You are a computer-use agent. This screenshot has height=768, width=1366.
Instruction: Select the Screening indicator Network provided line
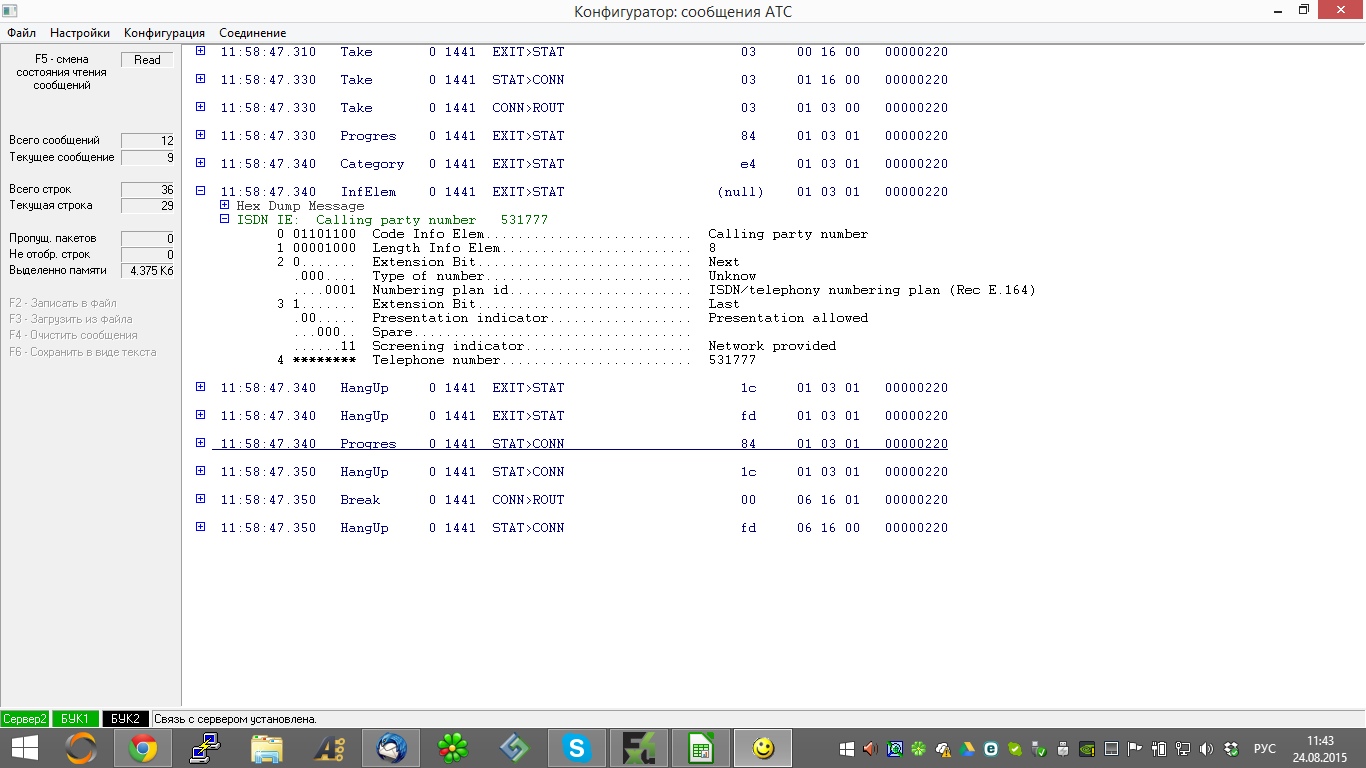pyautogui.click(x=565, y=346)
